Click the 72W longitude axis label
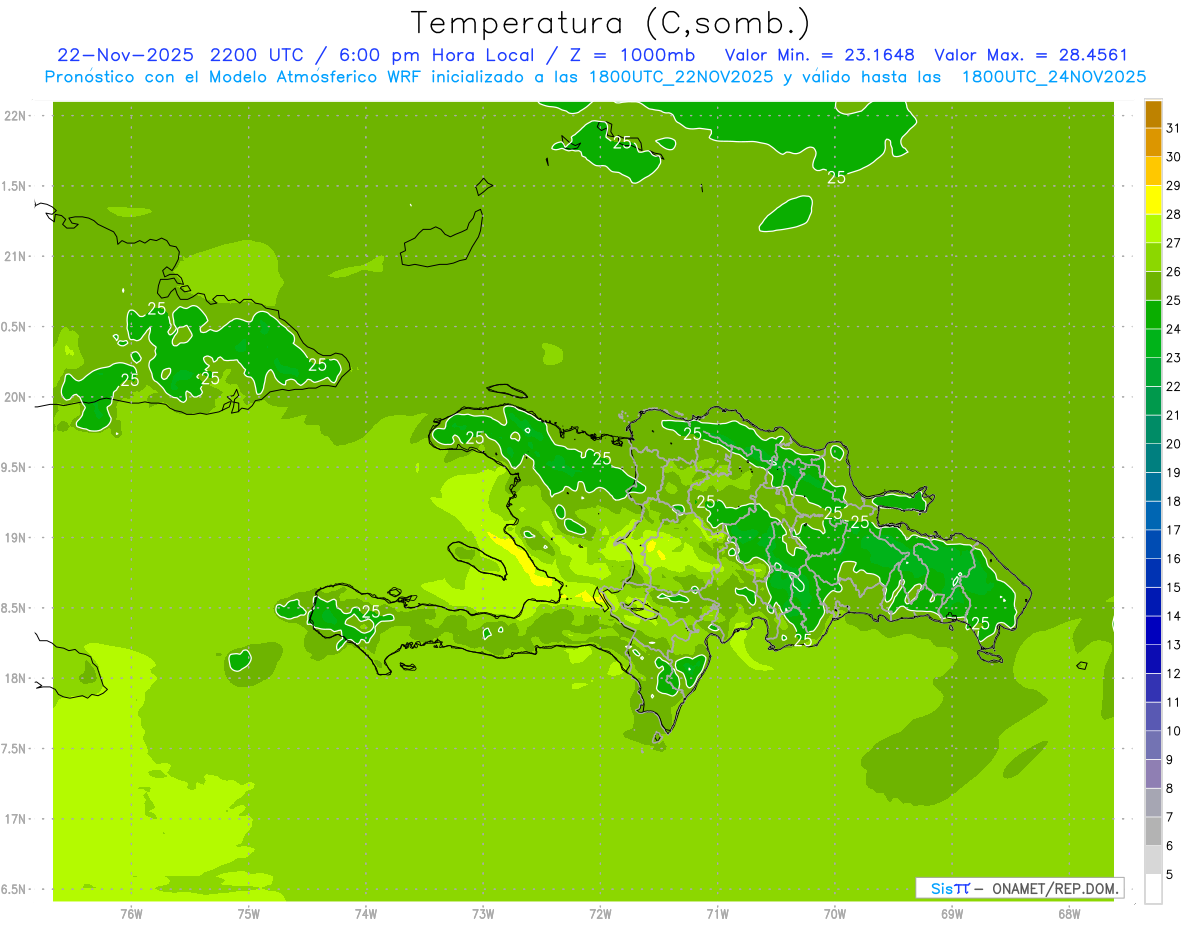Screen dimensions: 1200x927 pyautogui.click(x=600, y=913)
